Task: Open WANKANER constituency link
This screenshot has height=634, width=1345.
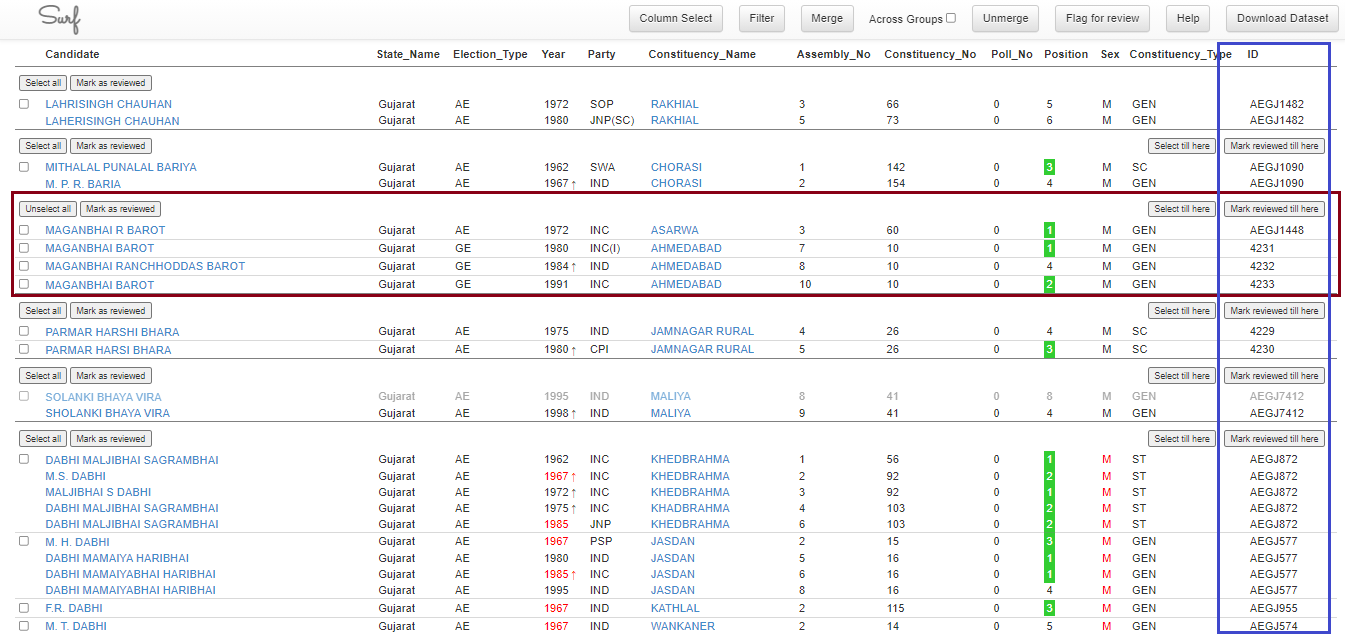Action: 683,626
